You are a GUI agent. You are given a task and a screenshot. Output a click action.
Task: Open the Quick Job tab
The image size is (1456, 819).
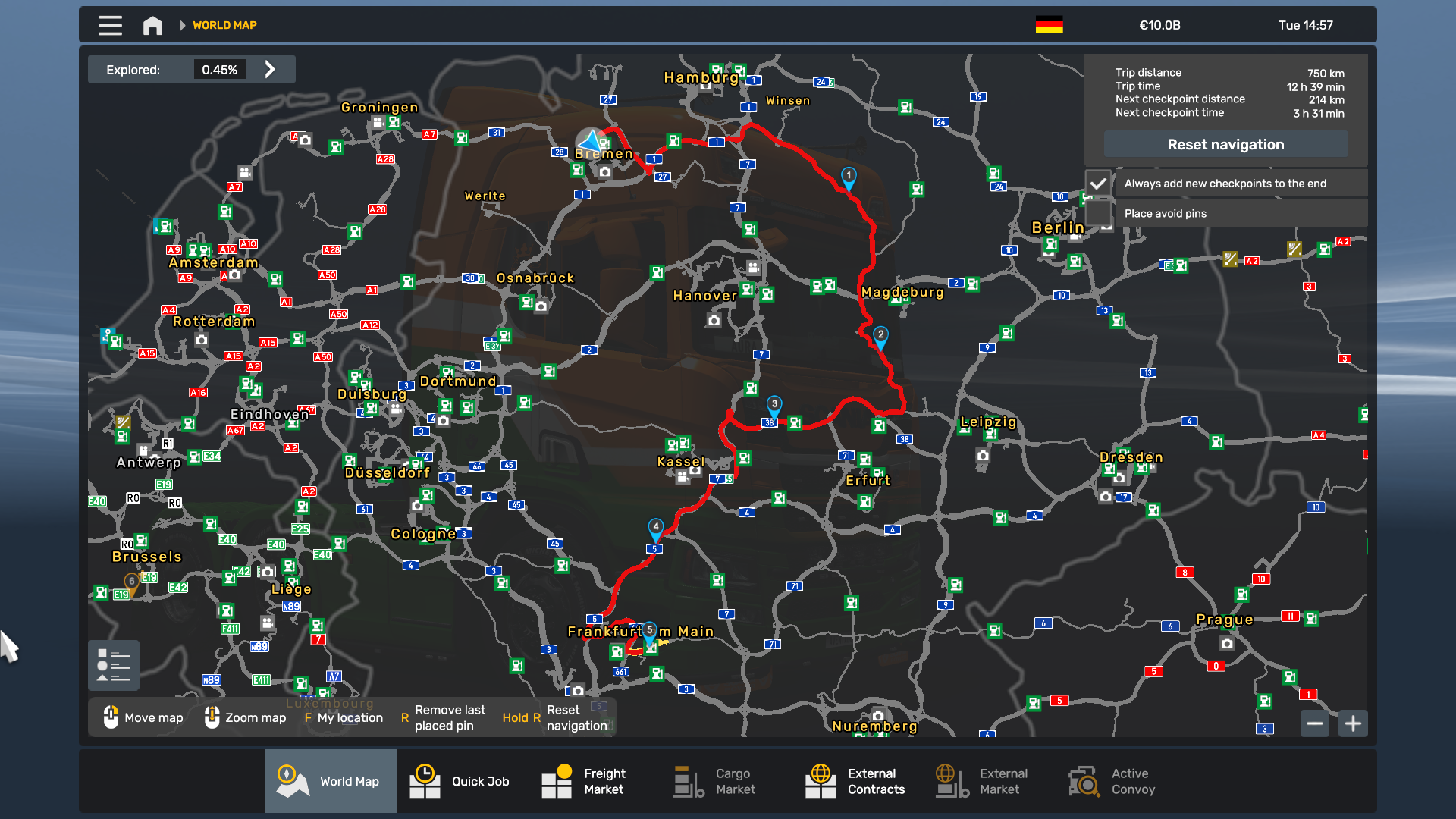463,781
